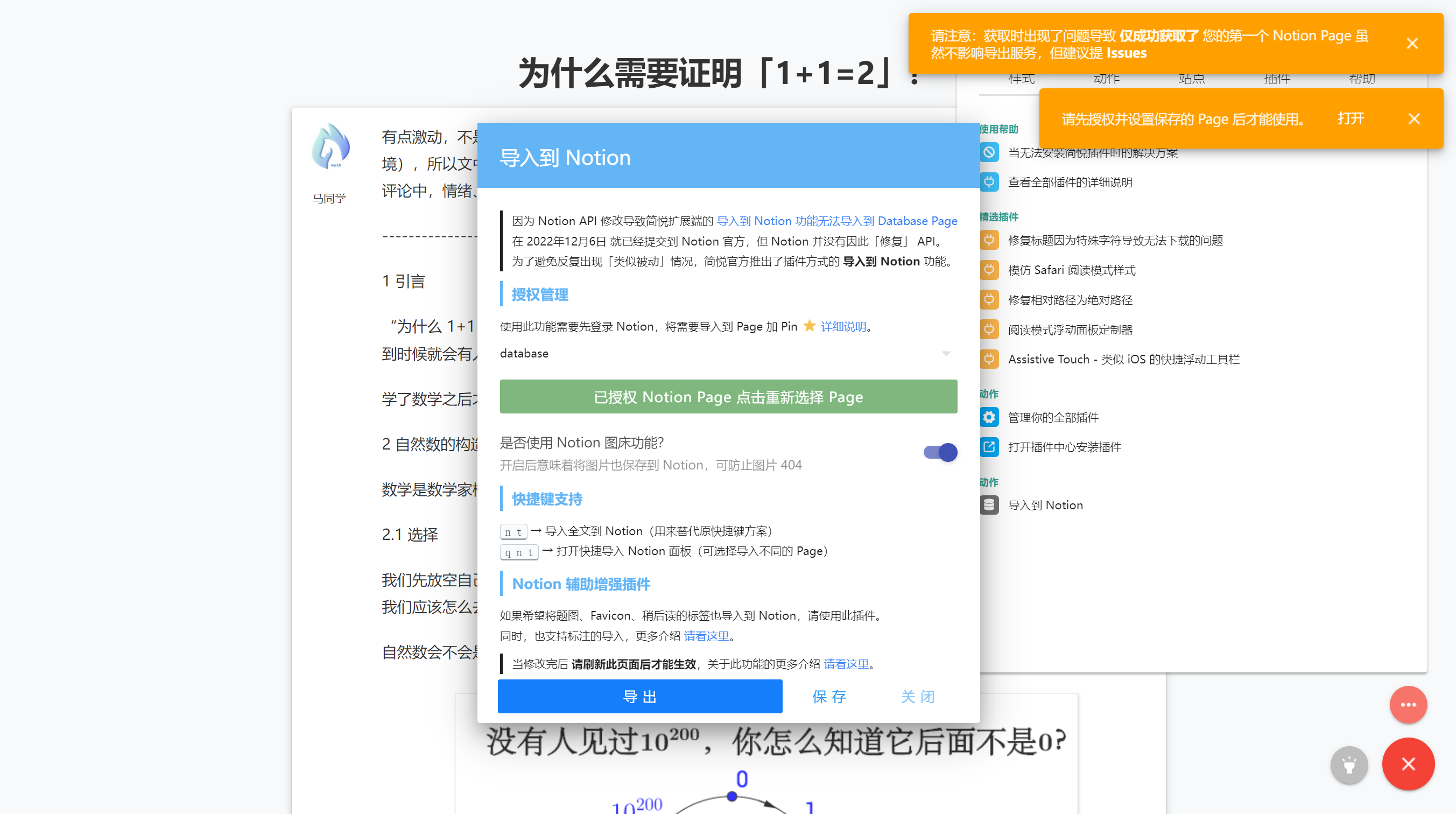
Task: Click 打开 in the orange authorization banner
Action: (1351, 118)
